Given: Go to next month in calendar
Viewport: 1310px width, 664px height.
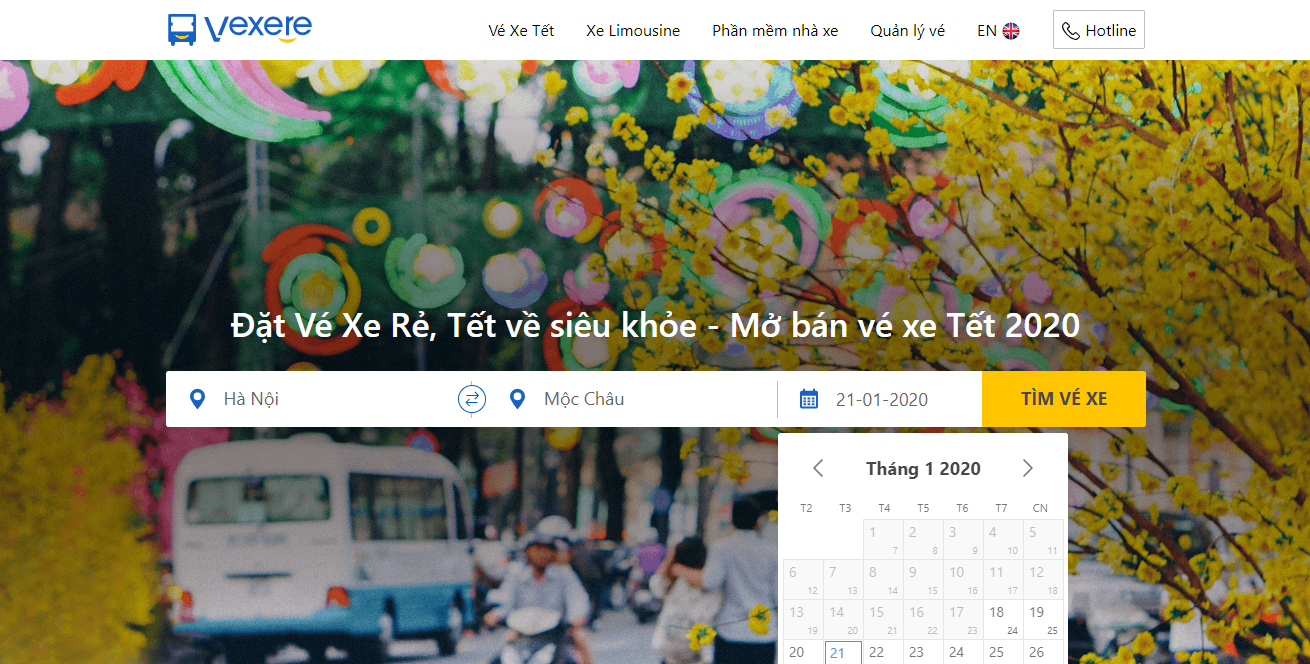Looking at the screenshot, I should point(1028,468).
